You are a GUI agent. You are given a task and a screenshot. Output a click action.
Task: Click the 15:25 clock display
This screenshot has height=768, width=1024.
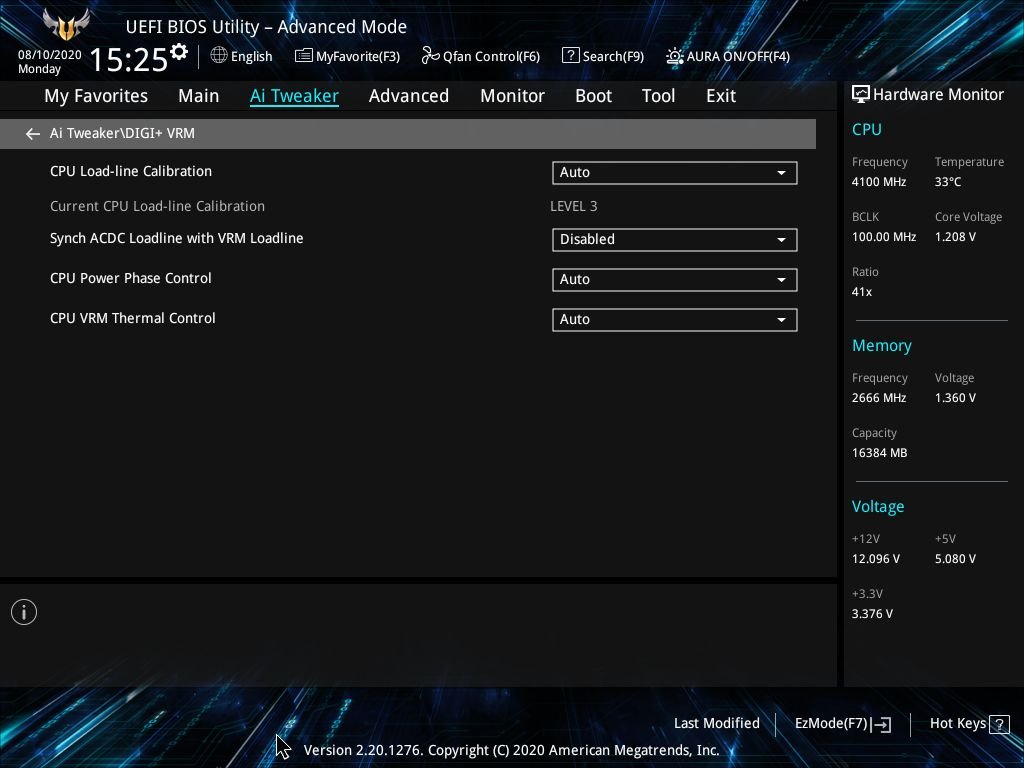tap(129, 59)
